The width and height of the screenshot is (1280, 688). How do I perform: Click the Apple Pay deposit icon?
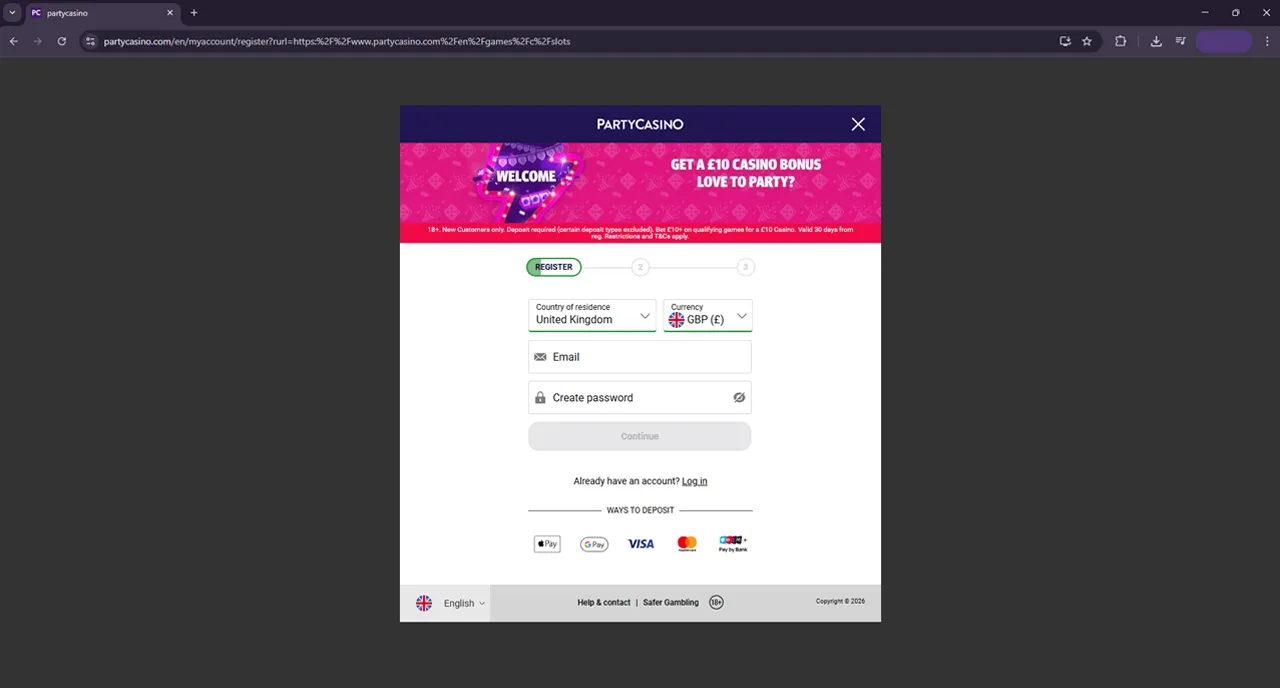coord(547,544)
